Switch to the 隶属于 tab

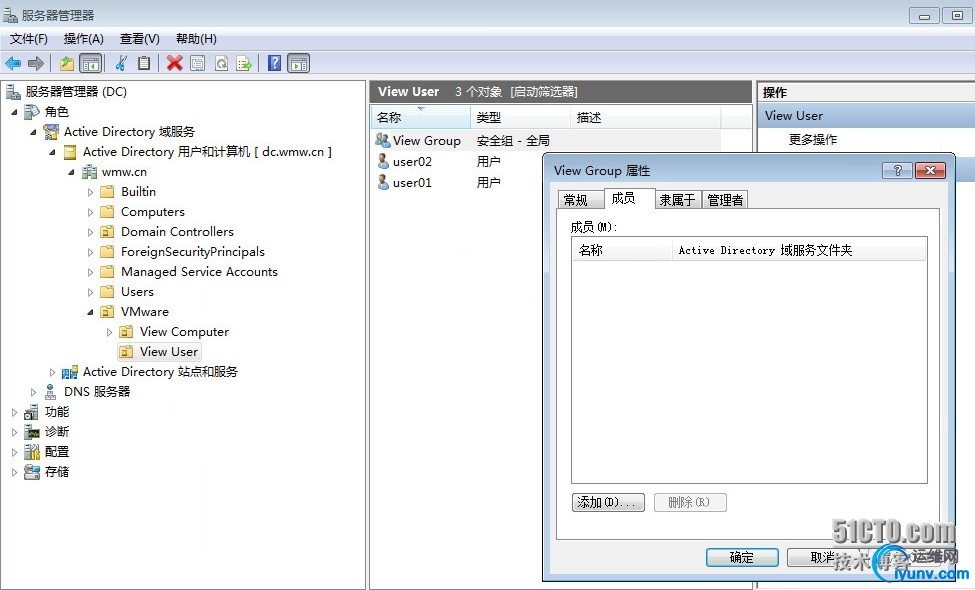[x=678, y=200]
